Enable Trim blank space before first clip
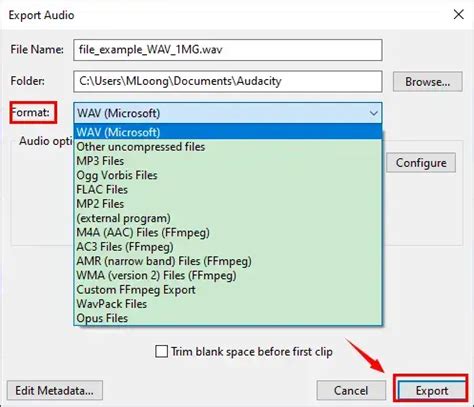Image resolution: width=474 pixels, height=407 pixels. tap(162, 351)
